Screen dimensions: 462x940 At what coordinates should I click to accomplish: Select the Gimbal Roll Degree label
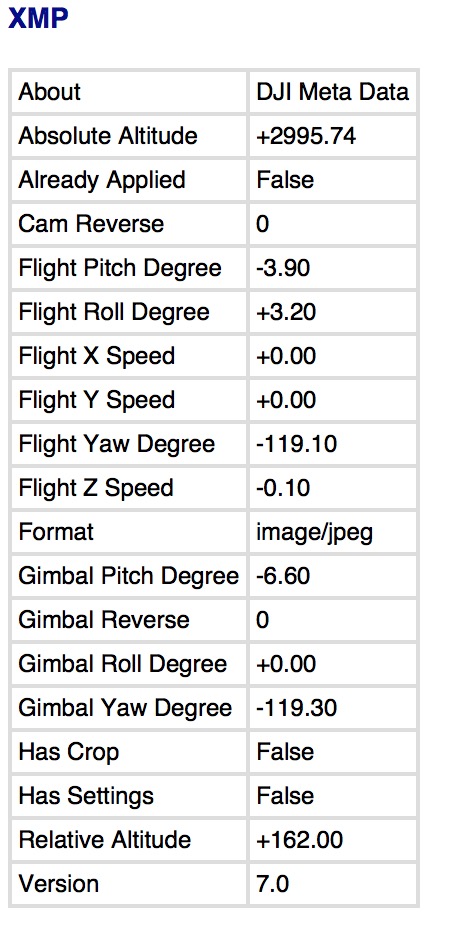123,664
